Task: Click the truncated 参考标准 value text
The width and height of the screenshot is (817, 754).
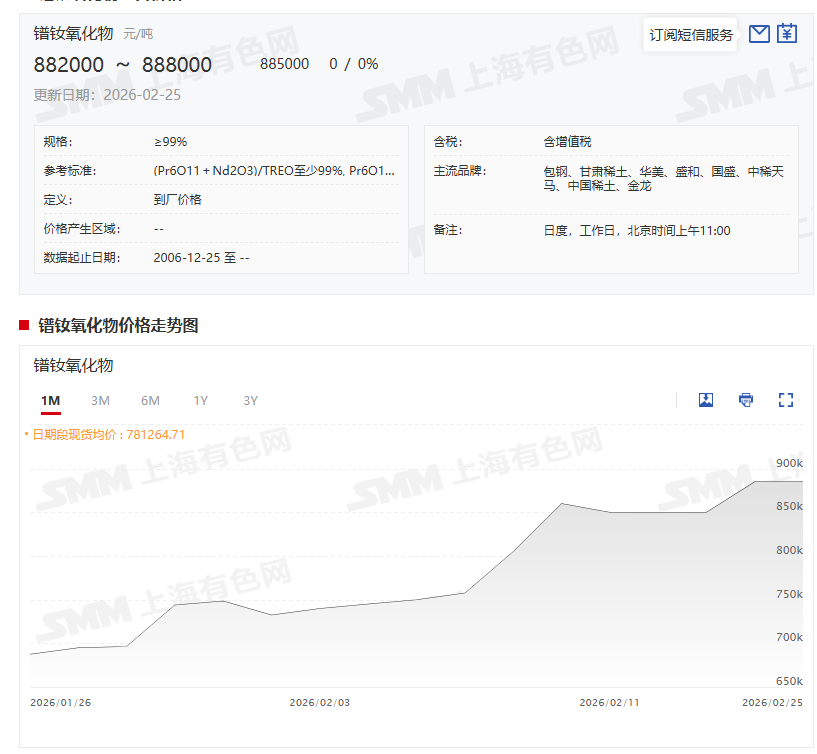Action: click(274, 171)
